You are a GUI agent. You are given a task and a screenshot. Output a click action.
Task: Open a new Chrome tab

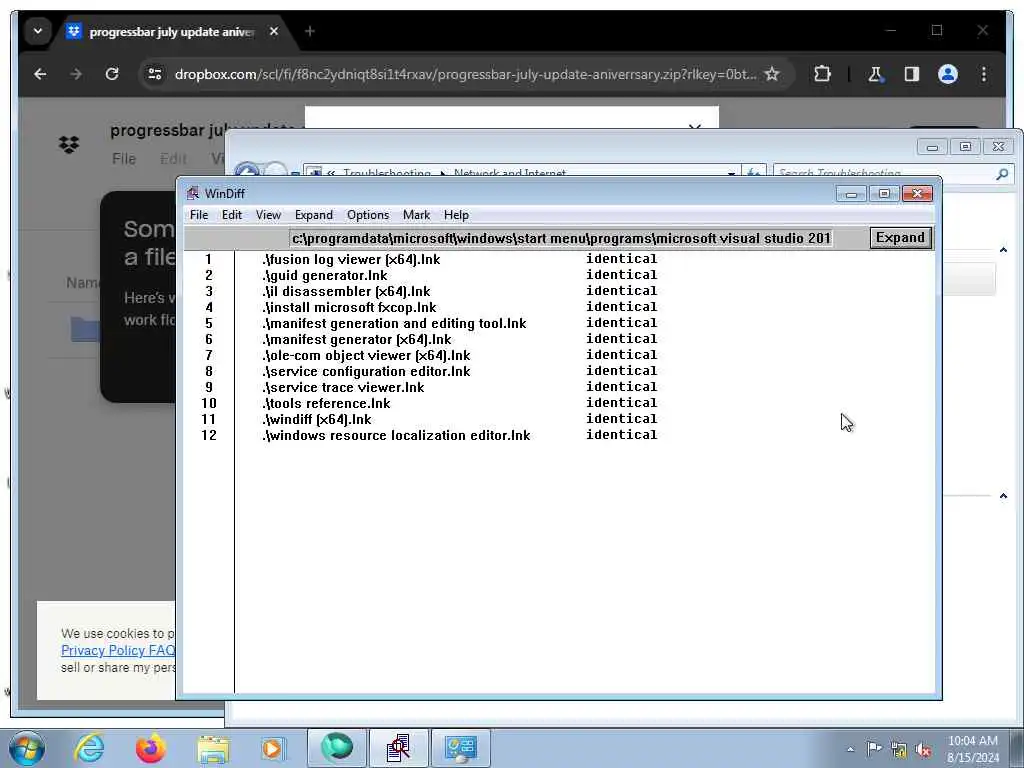click(x=310, y=31)
